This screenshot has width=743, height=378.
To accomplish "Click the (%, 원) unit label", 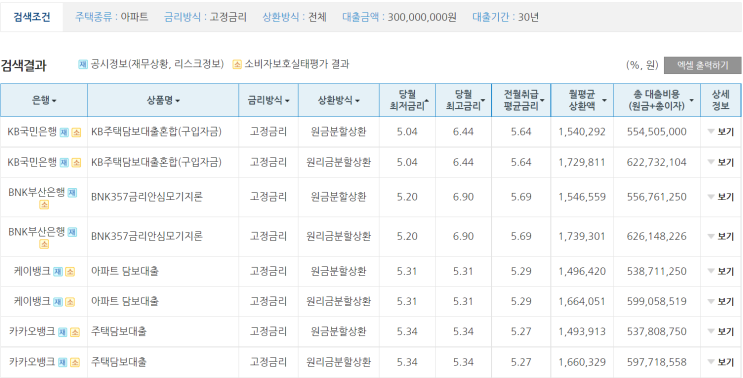I will tap(643, 65).
